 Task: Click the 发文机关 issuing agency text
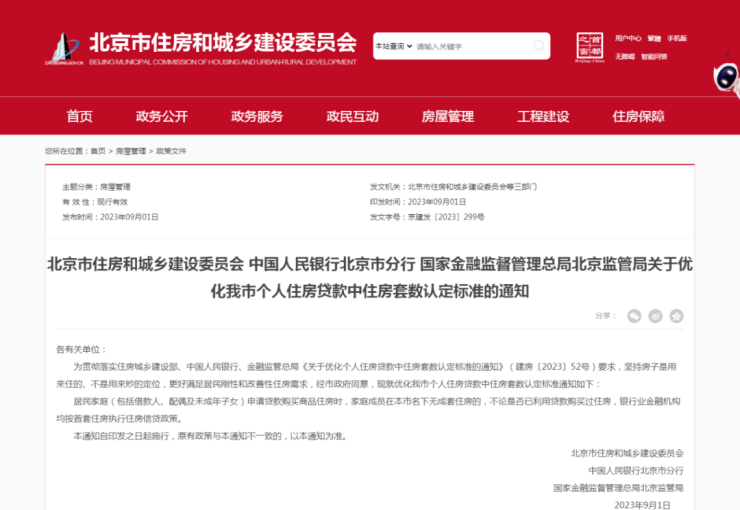click(x=453, y=187)
